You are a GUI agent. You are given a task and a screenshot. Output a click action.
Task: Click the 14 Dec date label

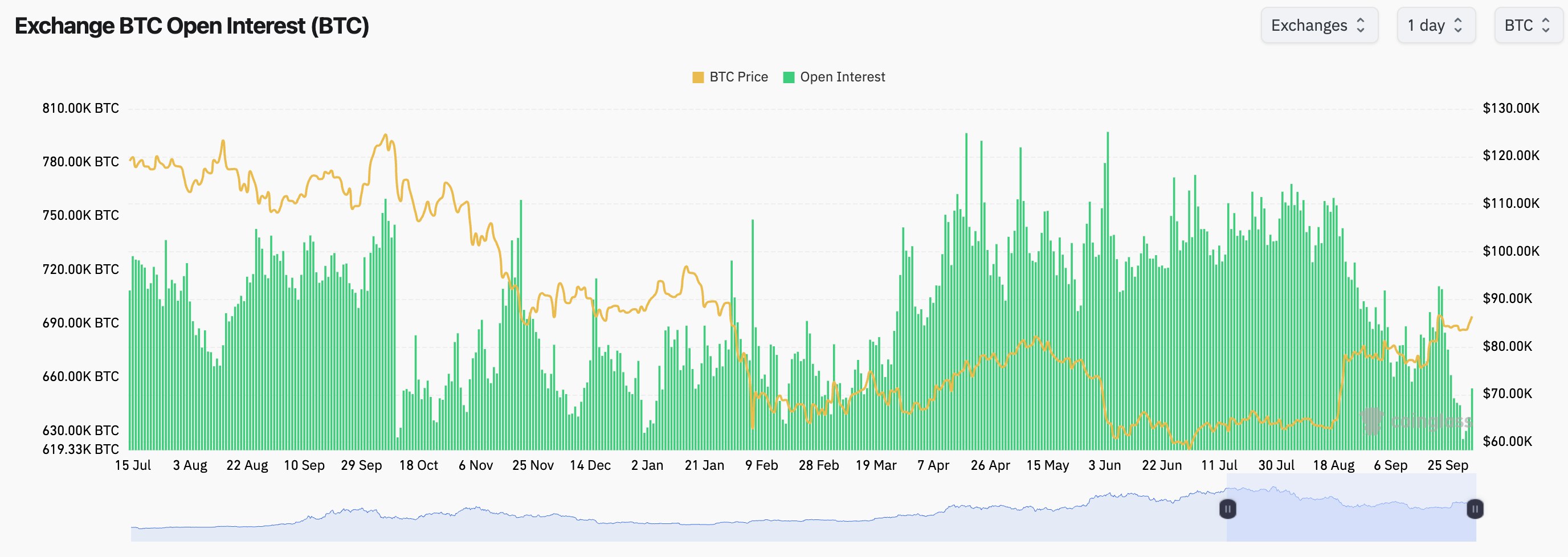coord(590,465)
